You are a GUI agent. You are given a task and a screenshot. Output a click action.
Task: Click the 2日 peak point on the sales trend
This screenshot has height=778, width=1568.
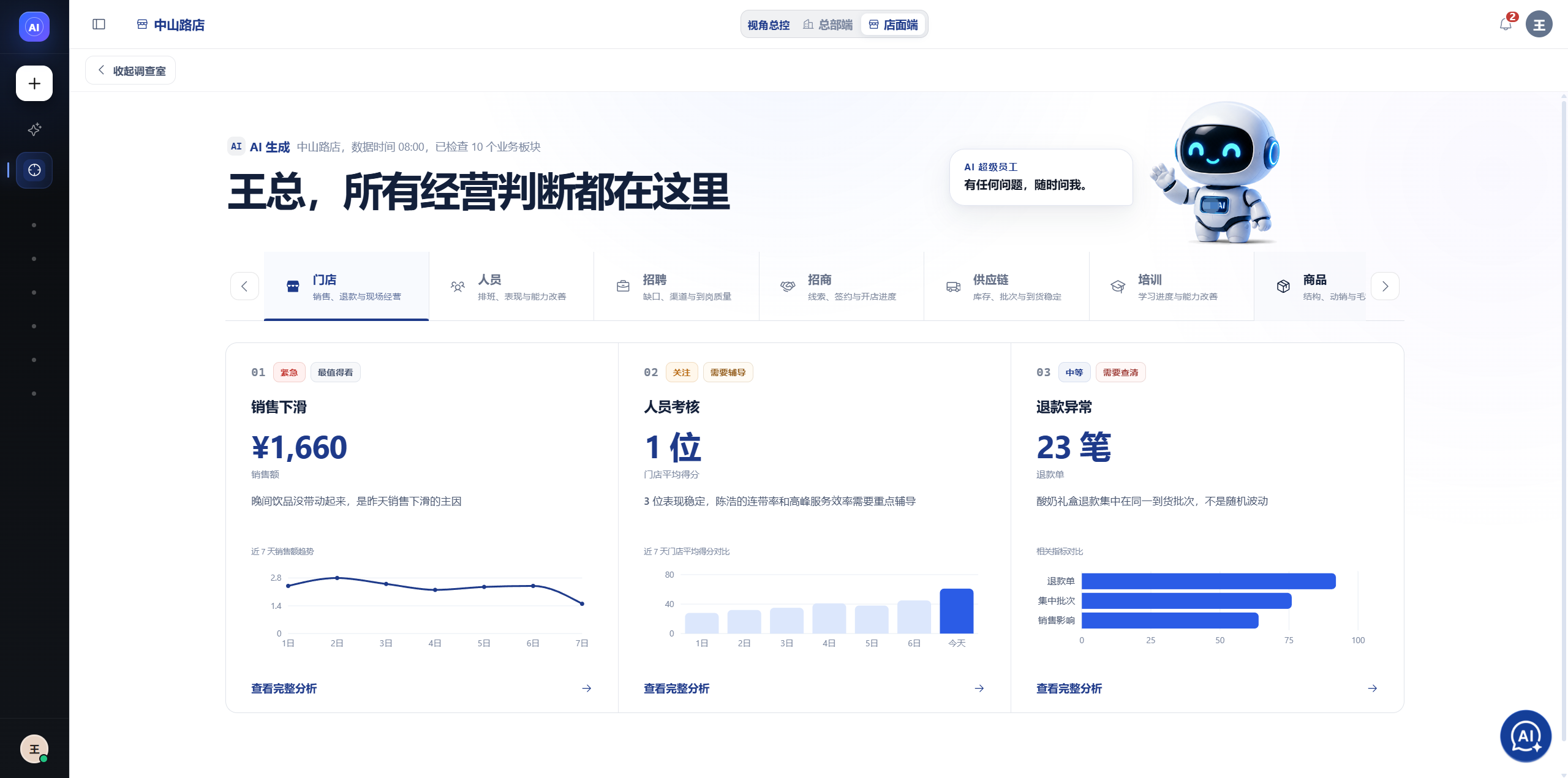point(337,578)
